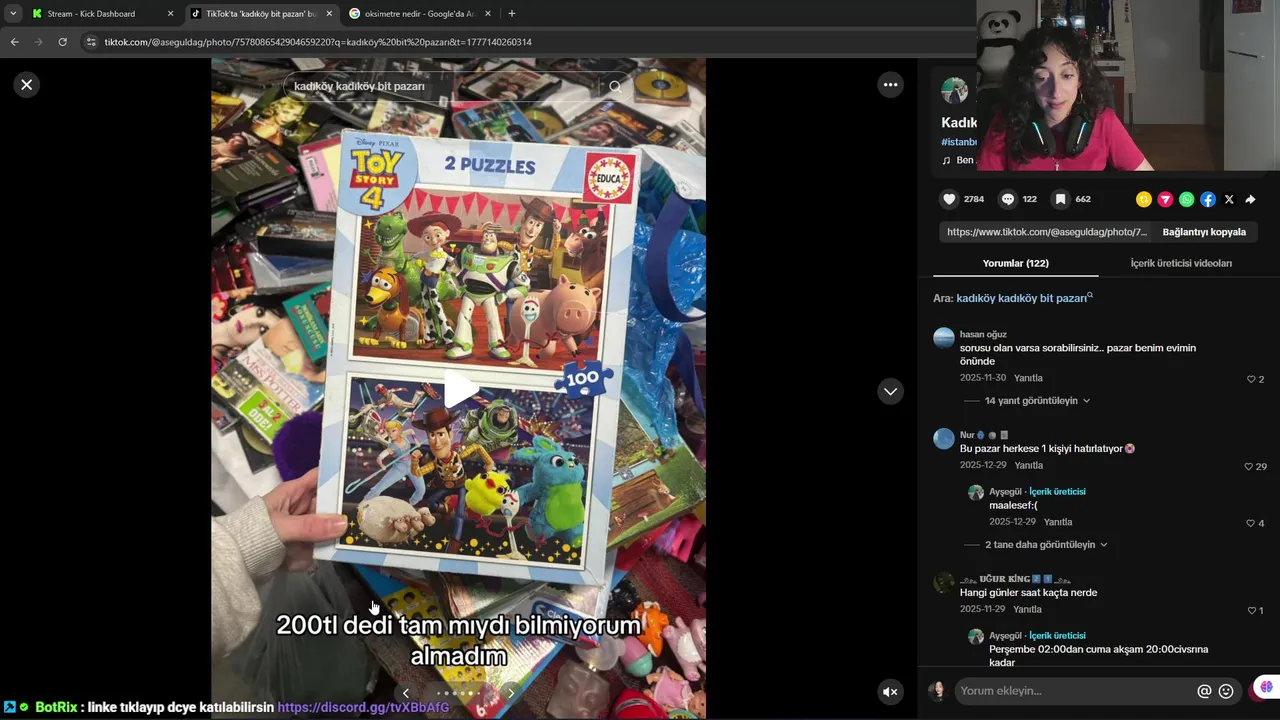Click the Hangi günler saat kaçta nerde comment

[x=1028, y=593]
